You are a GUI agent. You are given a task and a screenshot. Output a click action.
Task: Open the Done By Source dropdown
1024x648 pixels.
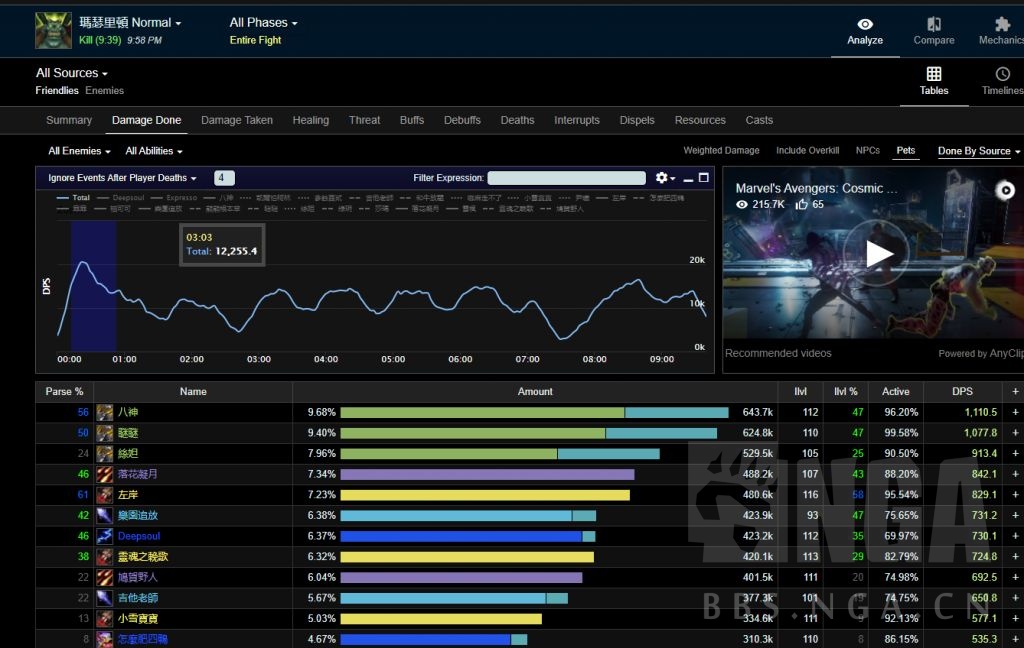tap(979, 151)
